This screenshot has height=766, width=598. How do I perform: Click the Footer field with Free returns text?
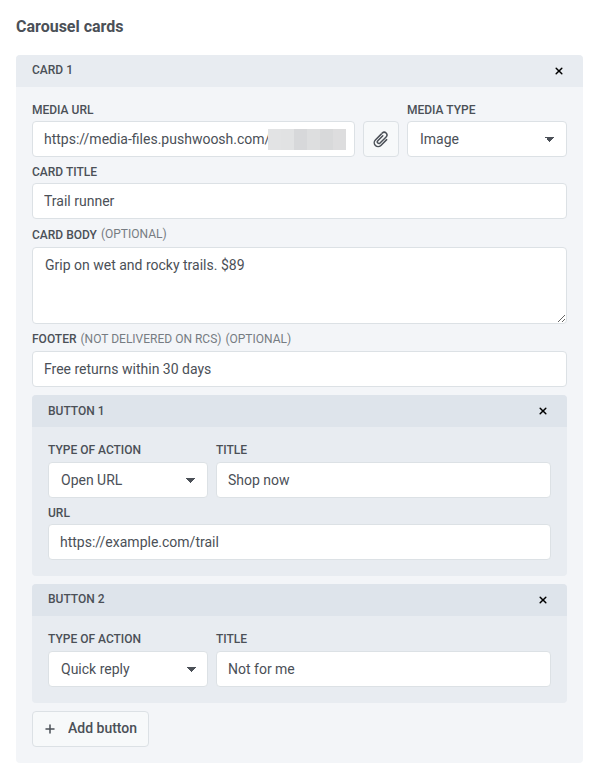click(299, 369)
